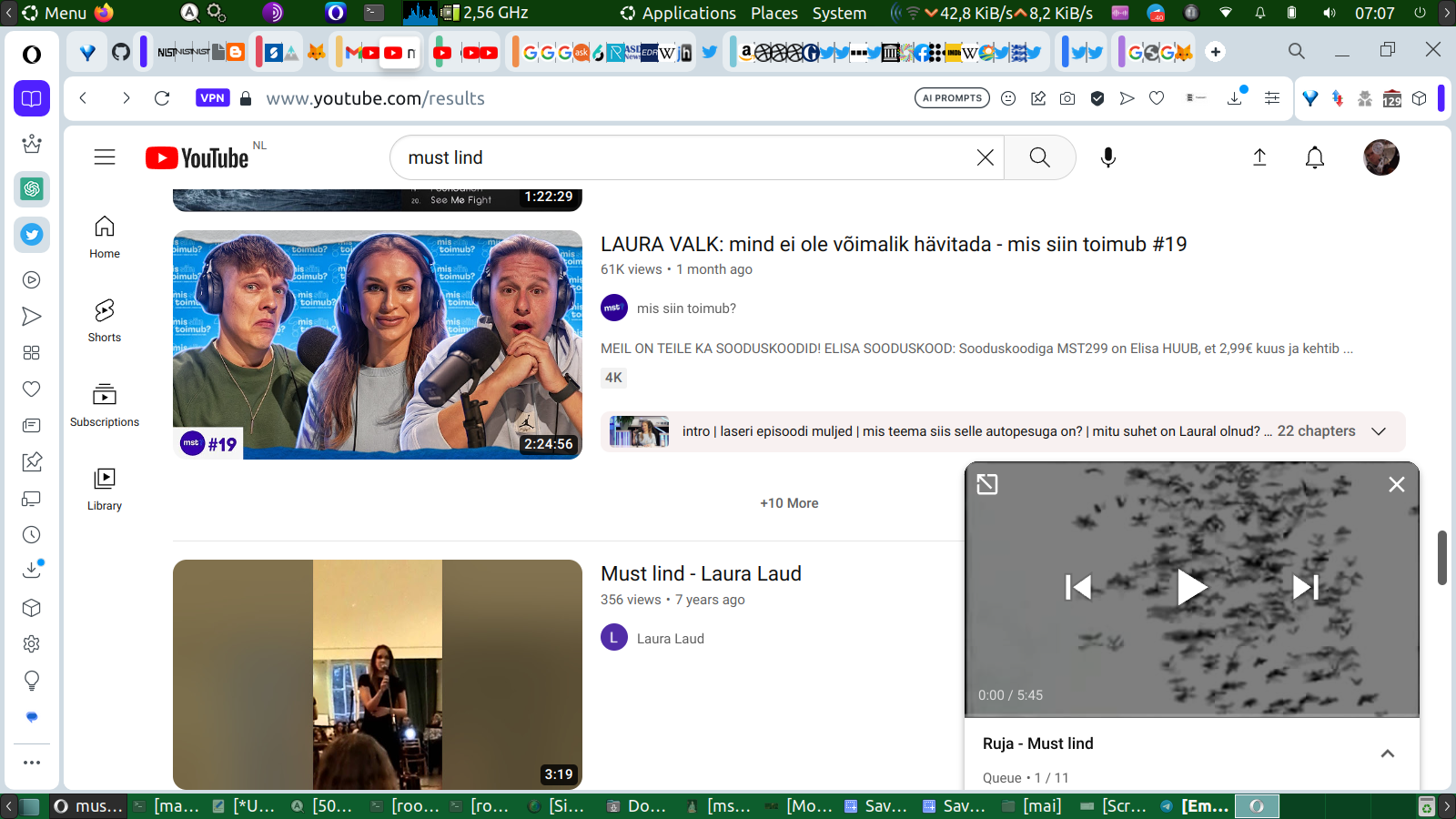Add page to bookmarks with heart icon
Screen dimensions: 1456x819
(1157, 98)
